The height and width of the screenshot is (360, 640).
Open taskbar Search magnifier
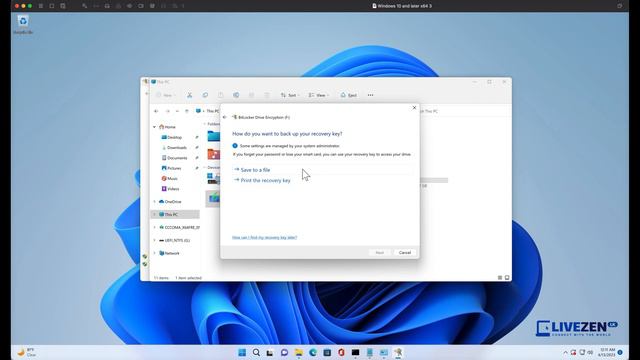coord(256,352)
